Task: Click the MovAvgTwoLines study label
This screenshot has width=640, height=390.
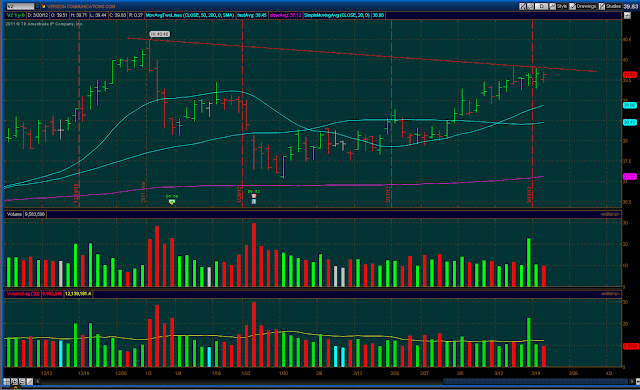Action: tap(190, 15)
